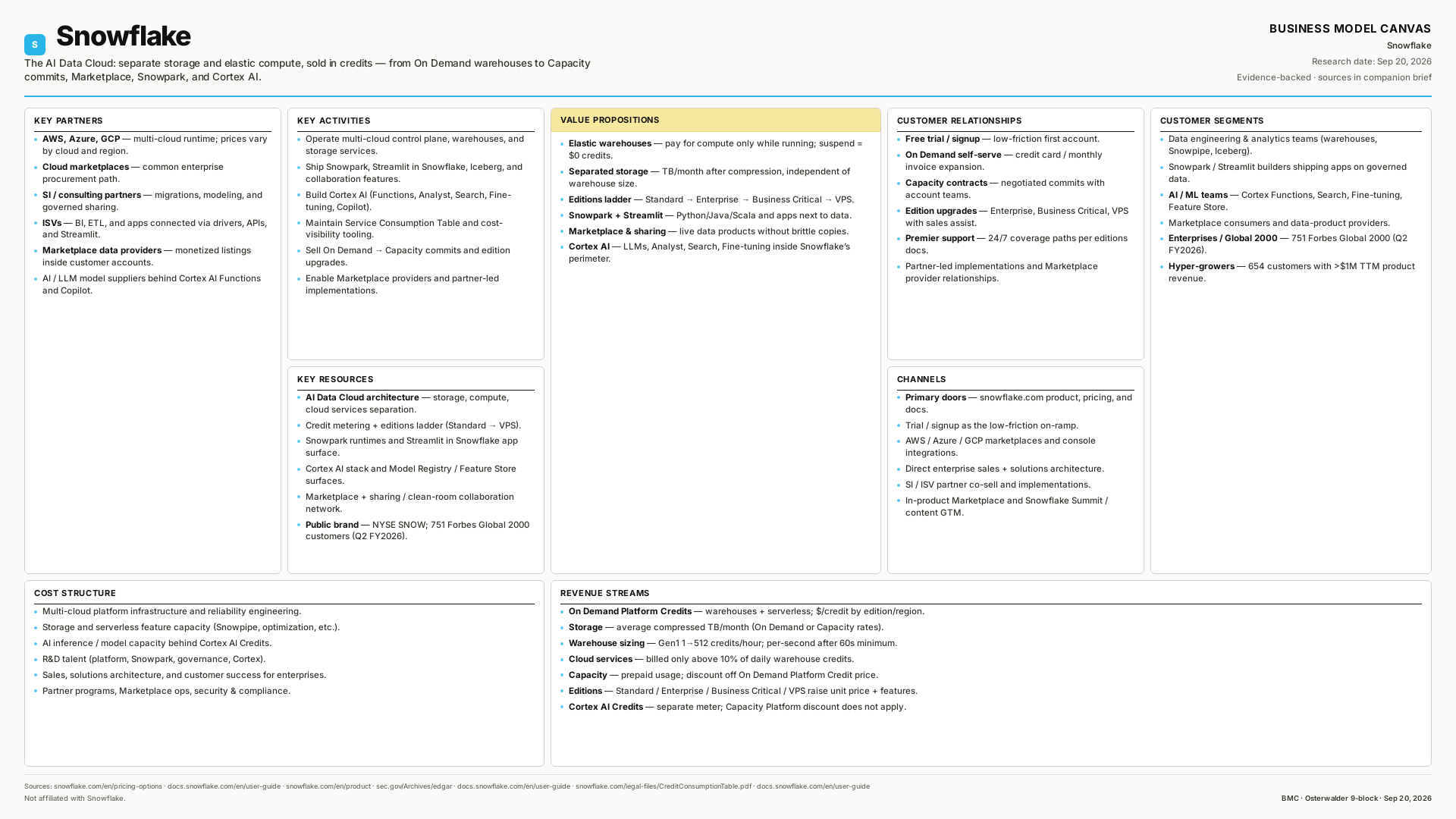Click the Premier support bullet
Screen dimensions: 1456x819
[1014, 244]
